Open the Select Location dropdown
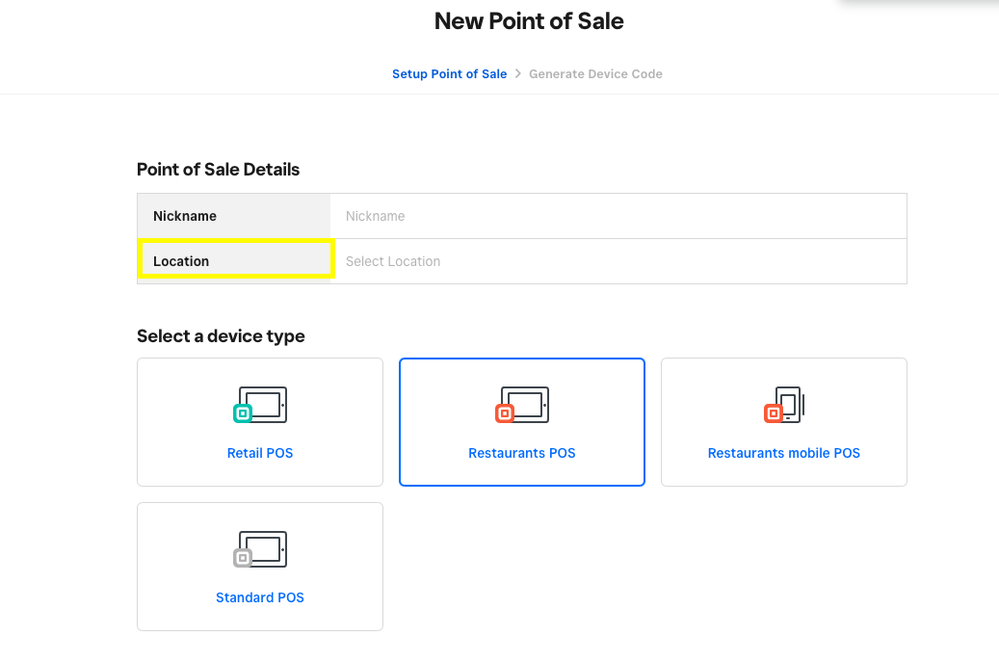 pyautogui.click(x=618, y=261)
